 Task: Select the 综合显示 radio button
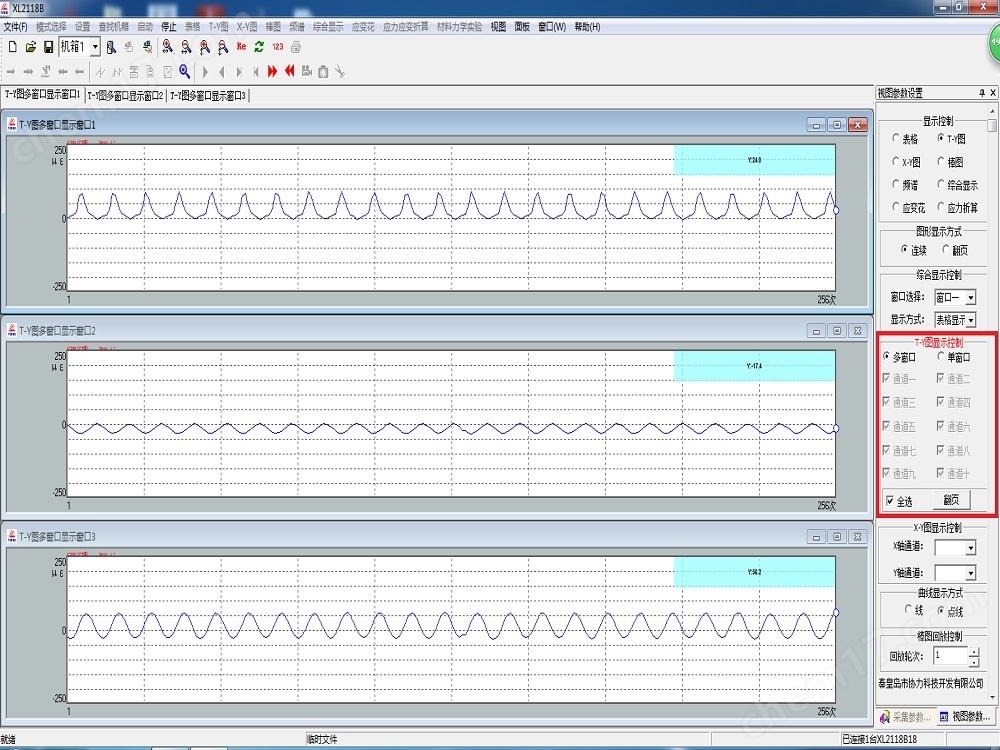click(x=941, y=185)
